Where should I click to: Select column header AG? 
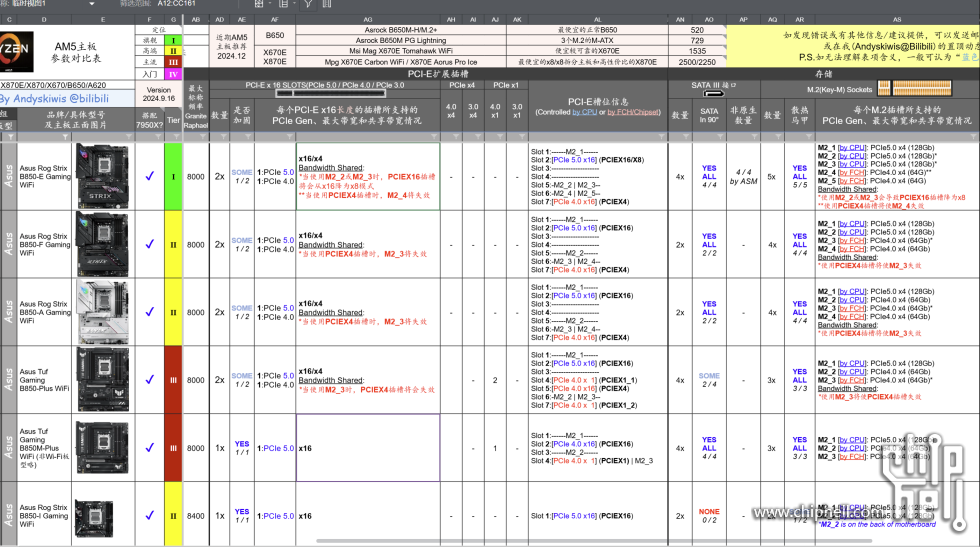[368, 19]
